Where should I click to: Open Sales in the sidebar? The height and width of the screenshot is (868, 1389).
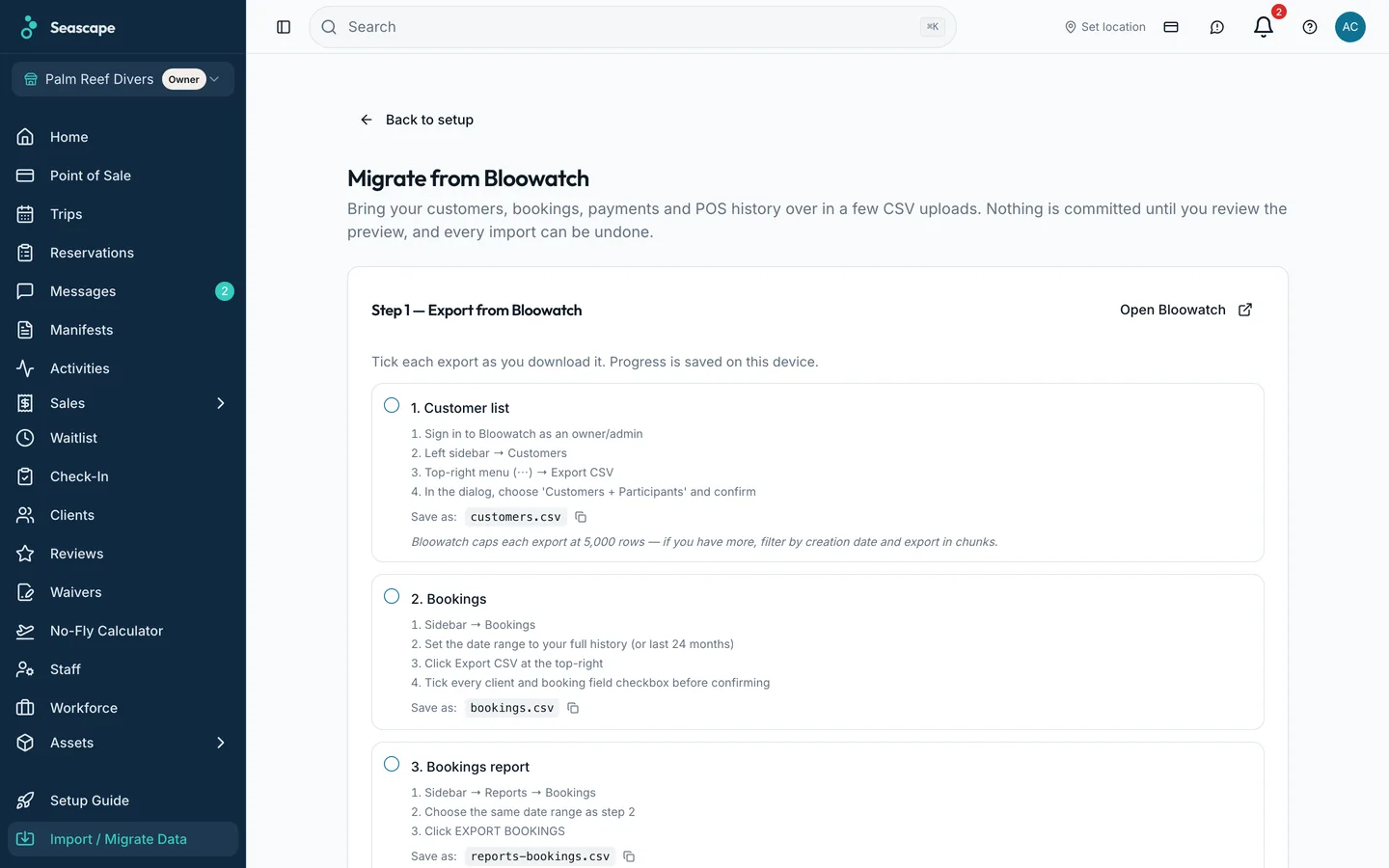(x=123, y=403)
